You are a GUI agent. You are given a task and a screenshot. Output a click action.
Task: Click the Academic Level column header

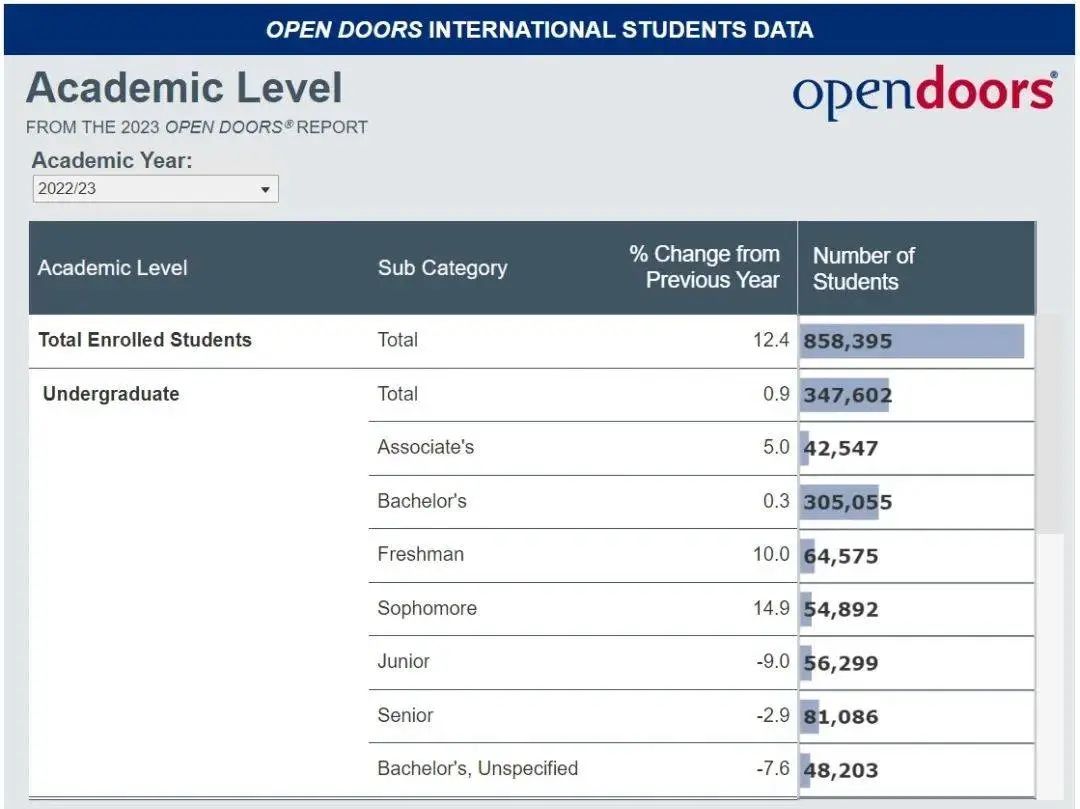click(112, 268)
